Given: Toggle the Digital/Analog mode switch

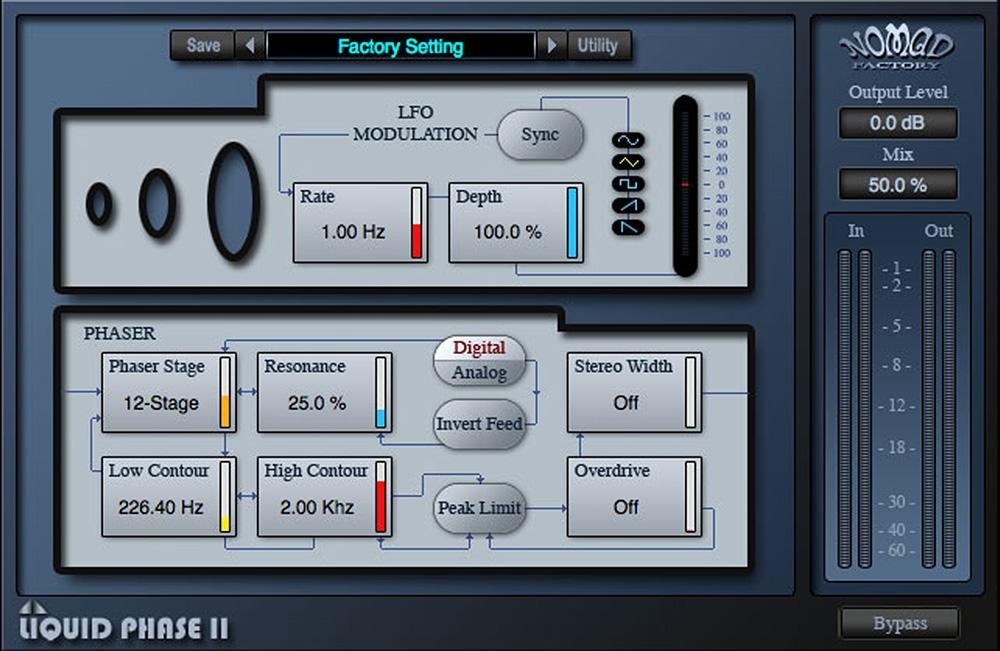Looking at the screenshot, I should (479, 360).
